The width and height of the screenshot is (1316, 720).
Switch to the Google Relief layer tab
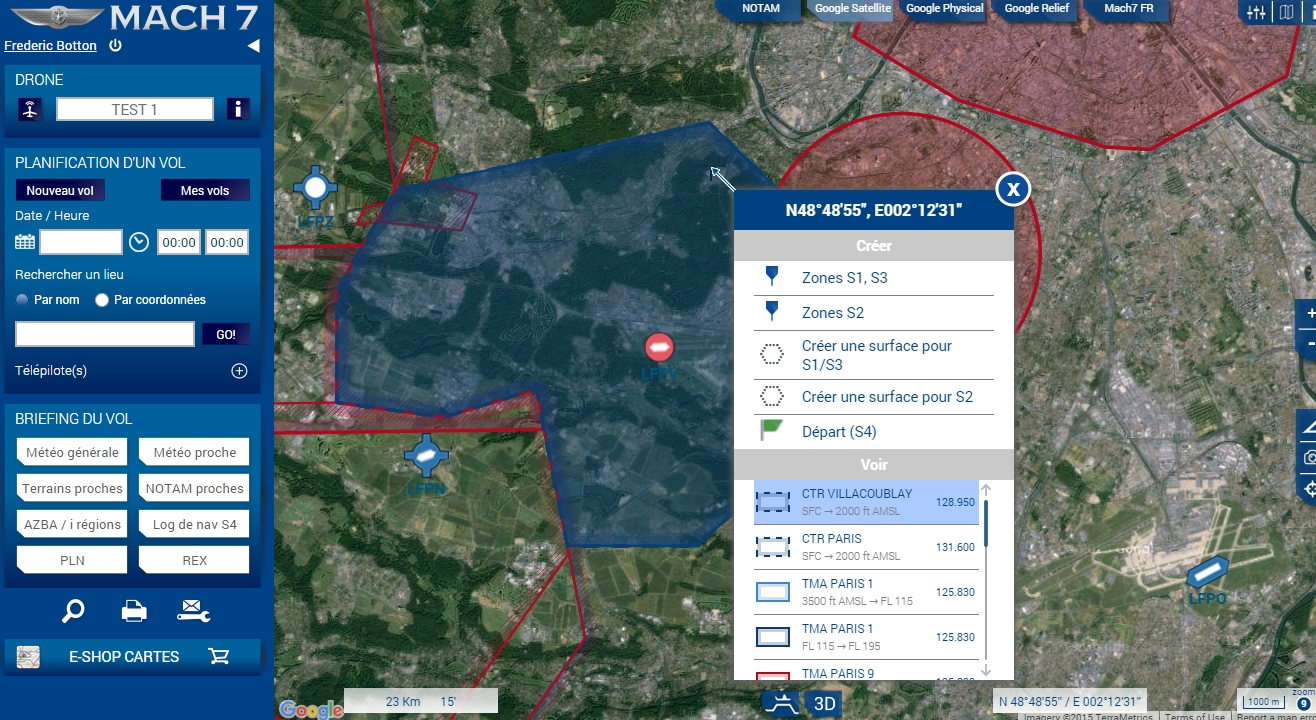(1036, 9)
